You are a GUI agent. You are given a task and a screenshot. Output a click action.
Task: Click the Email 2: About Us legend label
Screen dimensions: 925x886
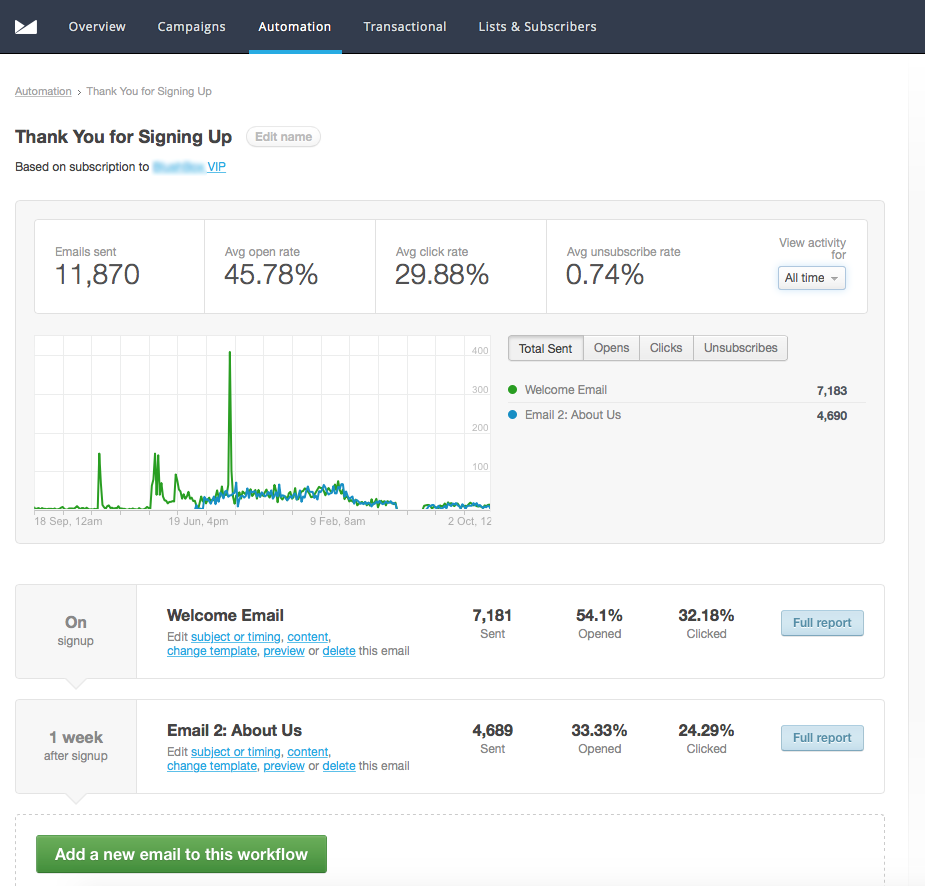pyautogui.click(x=573, y=415)
